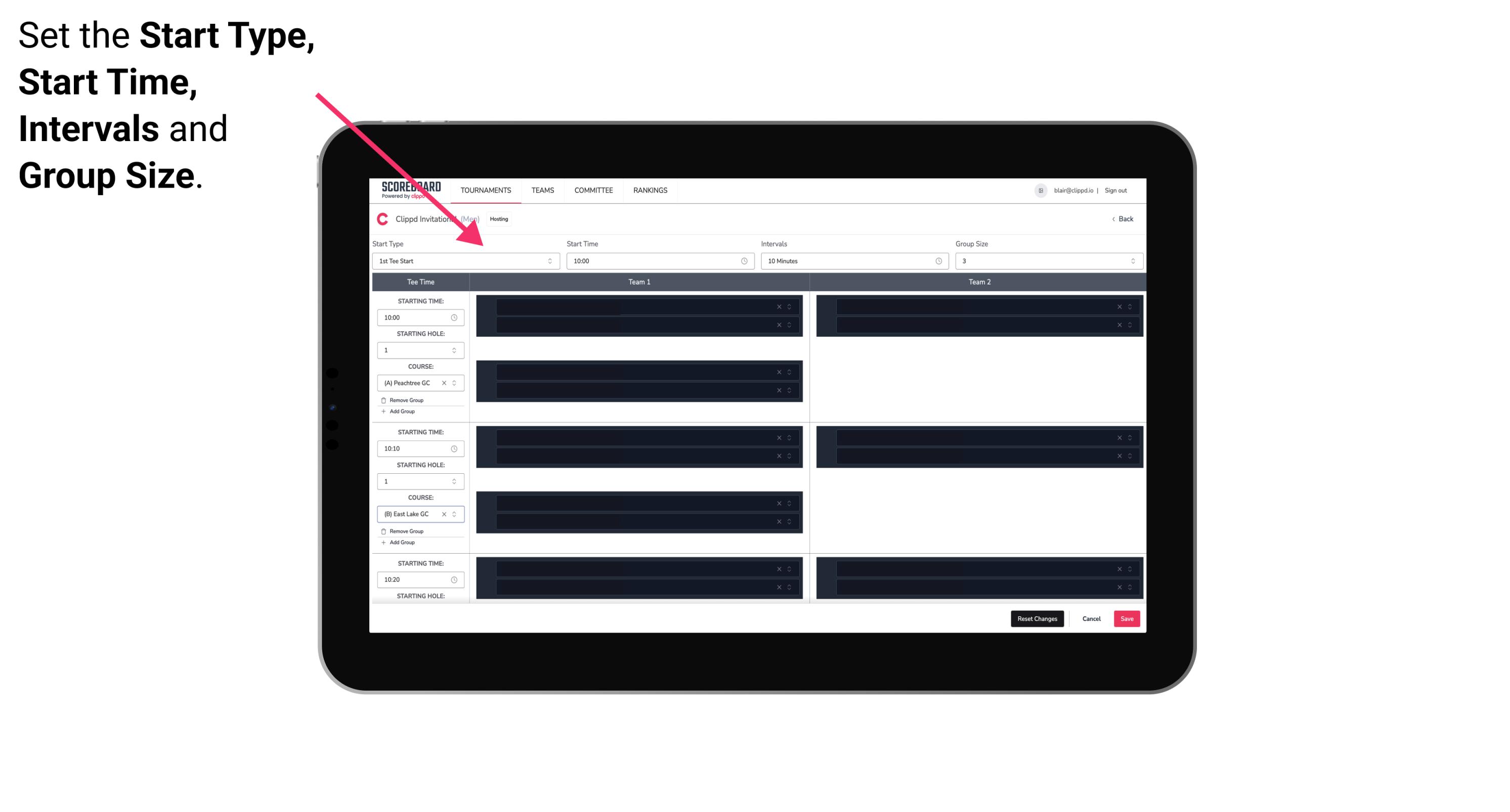The width and height of the screenshot is (1510, 812).
Task: Click the Tournaments navigation icon
Action: coord(486,190)
